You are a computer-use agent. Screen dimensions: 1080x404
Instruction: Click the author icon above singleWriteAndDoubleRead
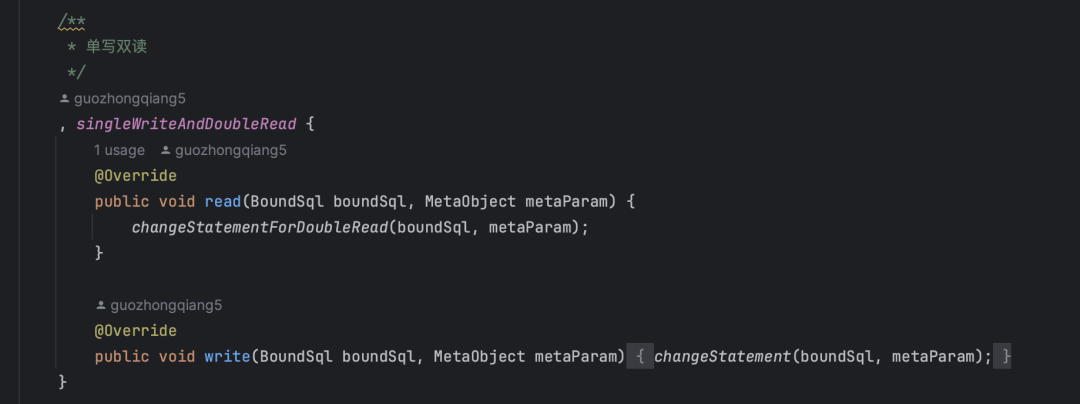(x=65, y=99)
